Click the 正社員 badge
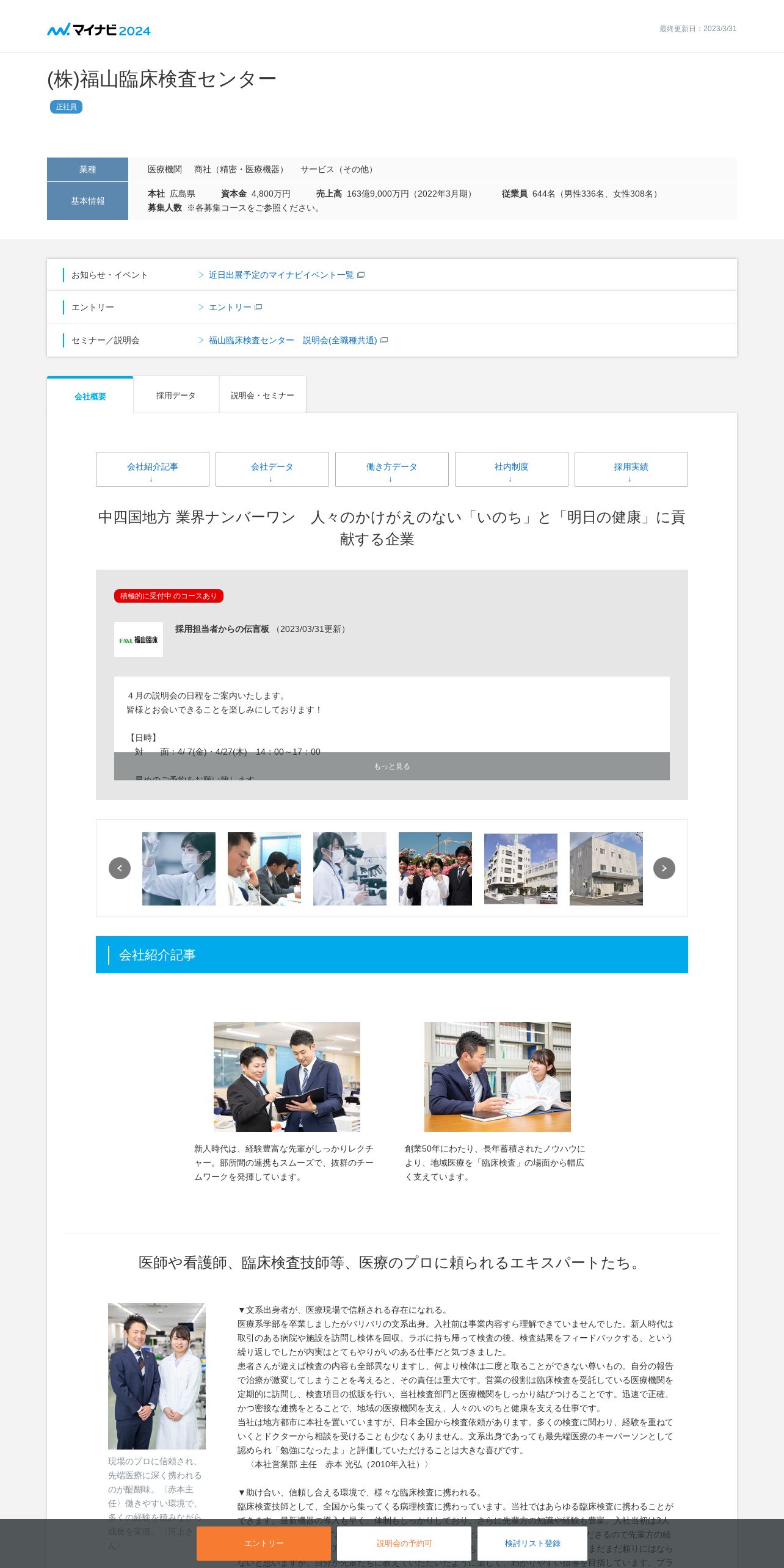784x1568 pixels. pos(66,107)
